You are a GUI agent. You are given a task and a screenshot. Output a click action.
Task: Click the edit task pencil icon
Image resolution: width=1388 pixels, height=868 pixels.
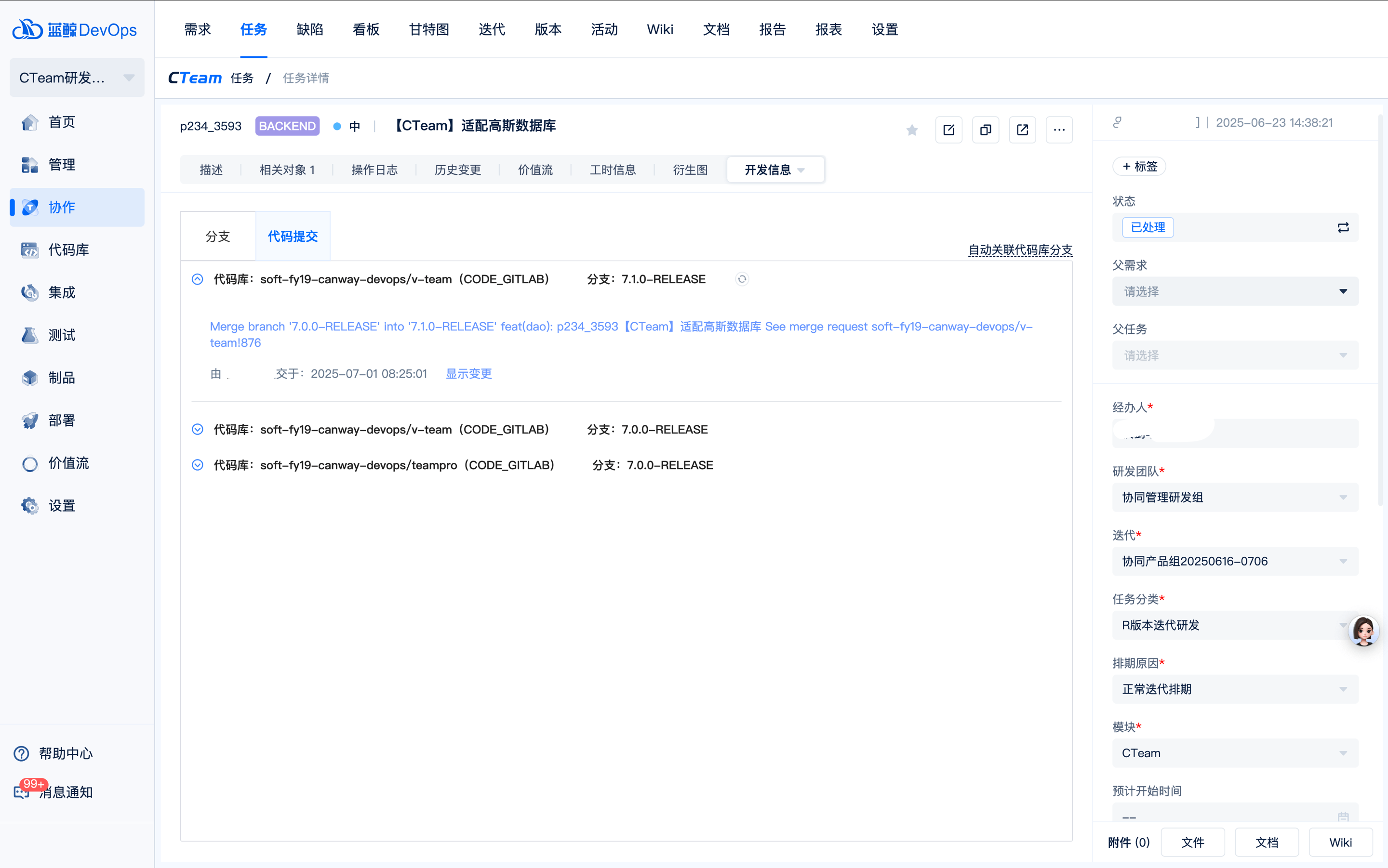tap(948, 131)
